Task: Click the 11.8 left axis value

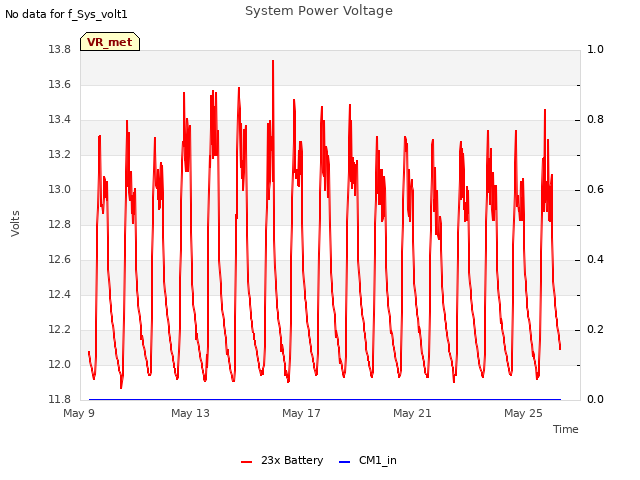Action: point(60,399)
